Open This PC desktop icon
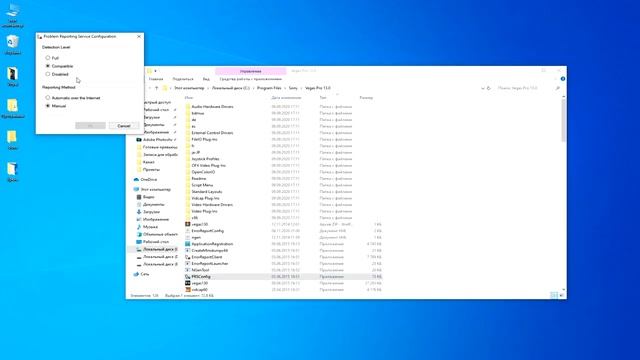 coord(13,16)
